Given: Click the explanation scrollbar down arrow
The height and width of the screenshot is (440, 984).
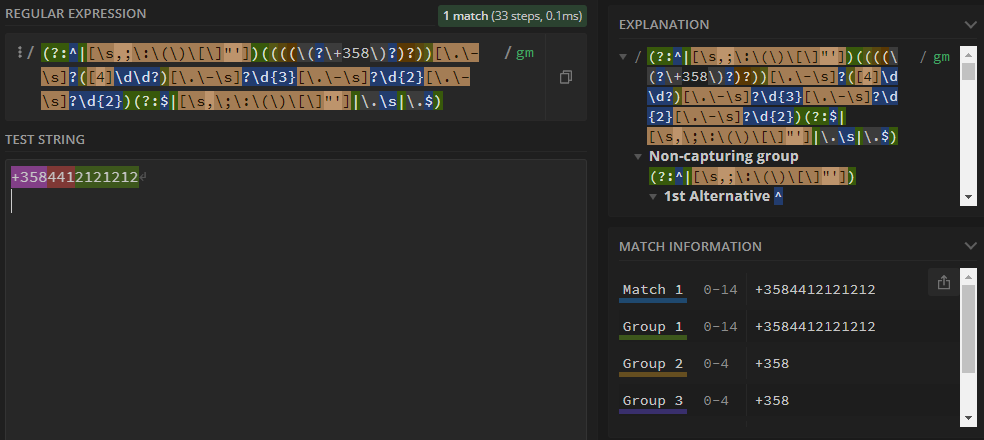Looking at the screenshot, I should coord(968,197).
